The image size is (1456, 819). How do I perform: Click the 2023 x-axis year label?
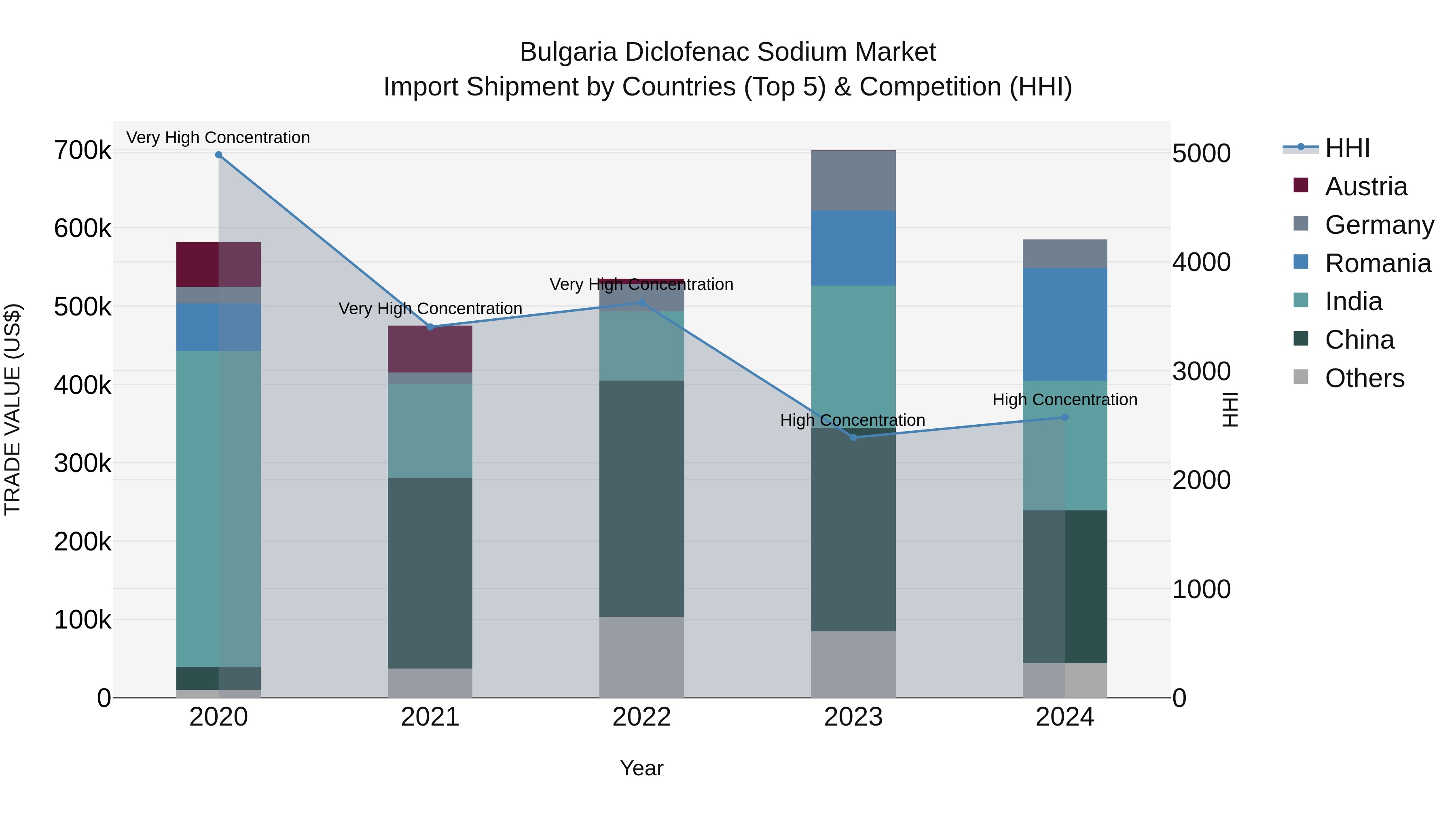pyautogui.click(x=853, y=717)
